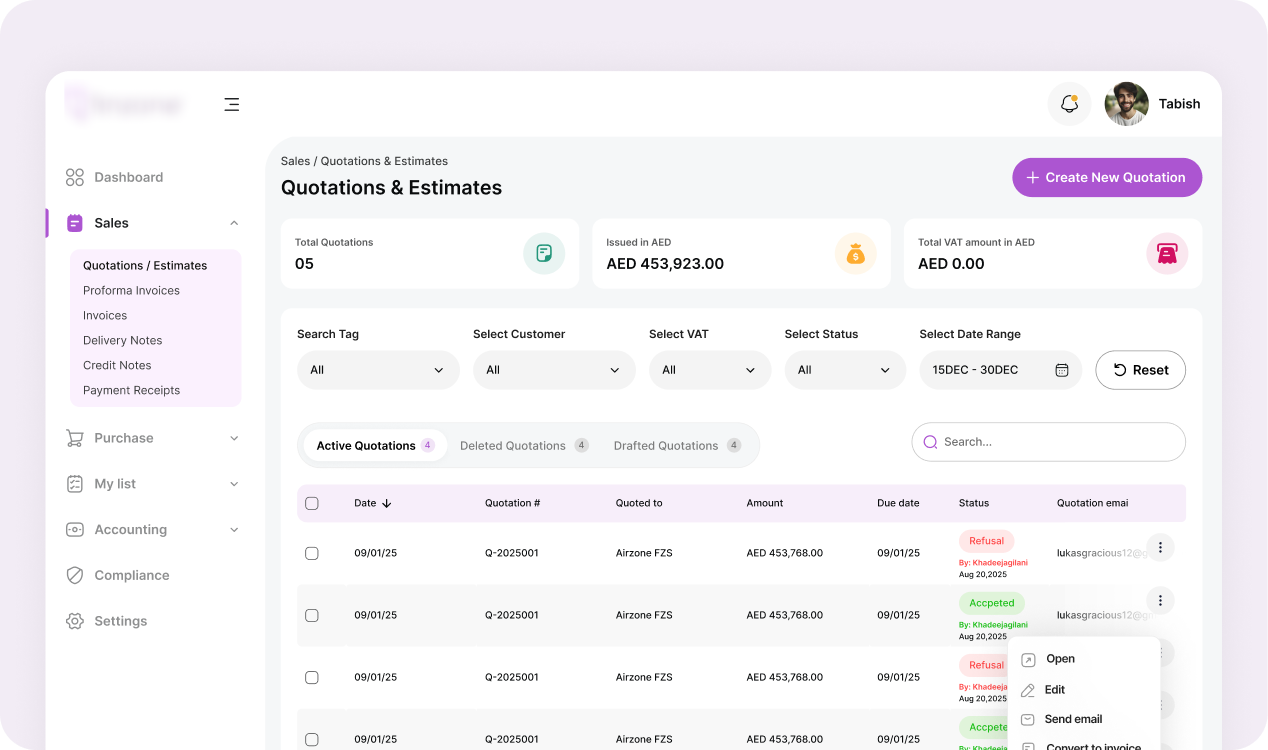Click the Send email envelope icon
The width and height of the screenshot is (1268, 750).
tap(1028, 719)
